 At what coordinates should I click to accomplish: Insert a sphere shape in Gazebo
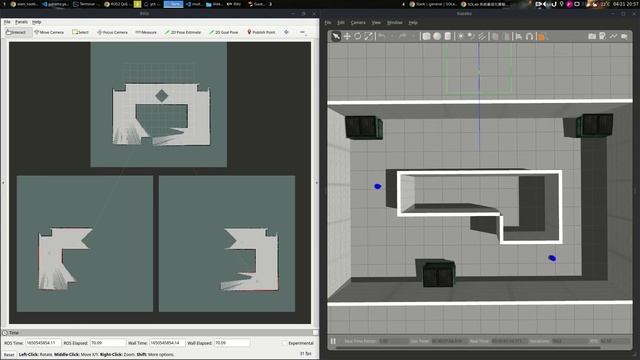tap(437, 36)
